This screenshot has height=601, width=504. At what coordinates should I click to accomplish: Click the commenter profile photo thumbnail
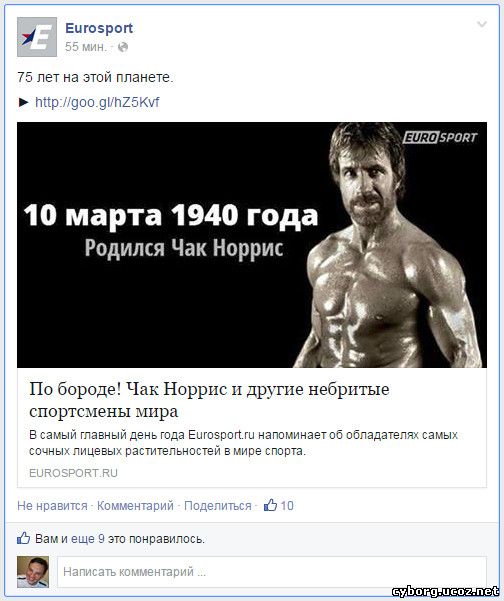pos(33,572)
